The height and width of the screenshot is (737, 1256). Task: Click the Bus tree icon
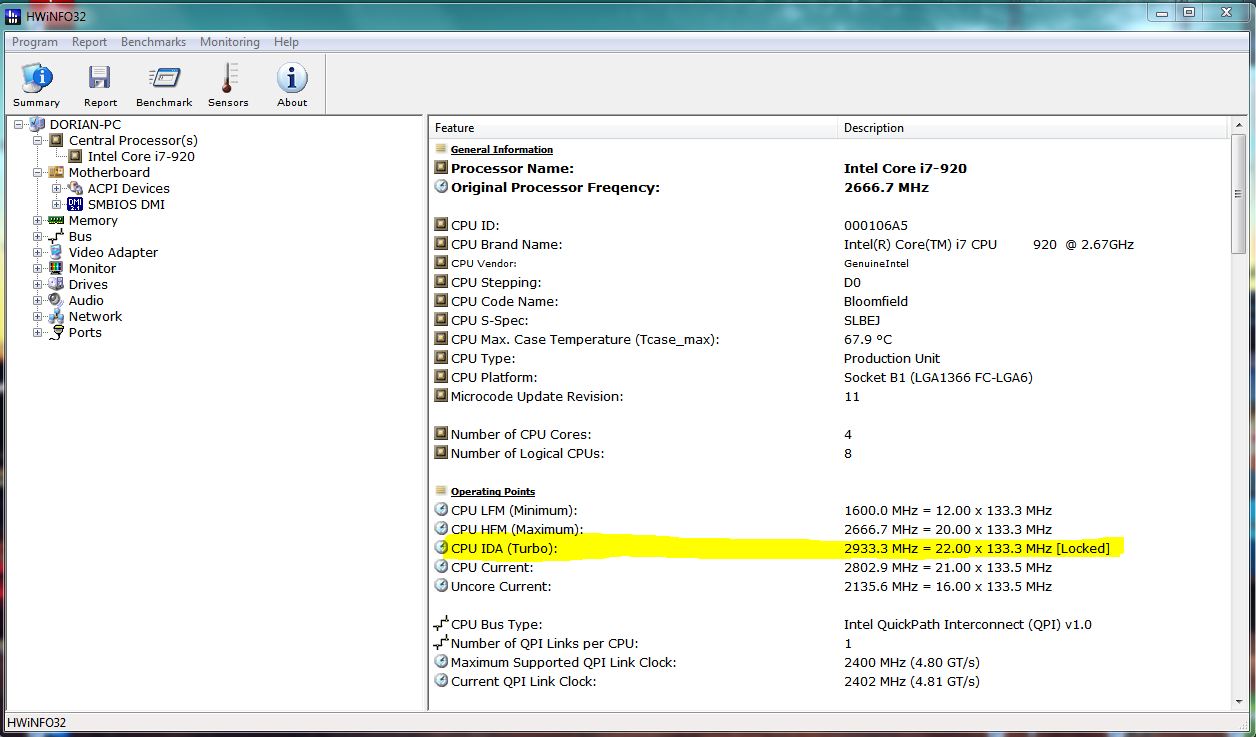pos(56,236)
